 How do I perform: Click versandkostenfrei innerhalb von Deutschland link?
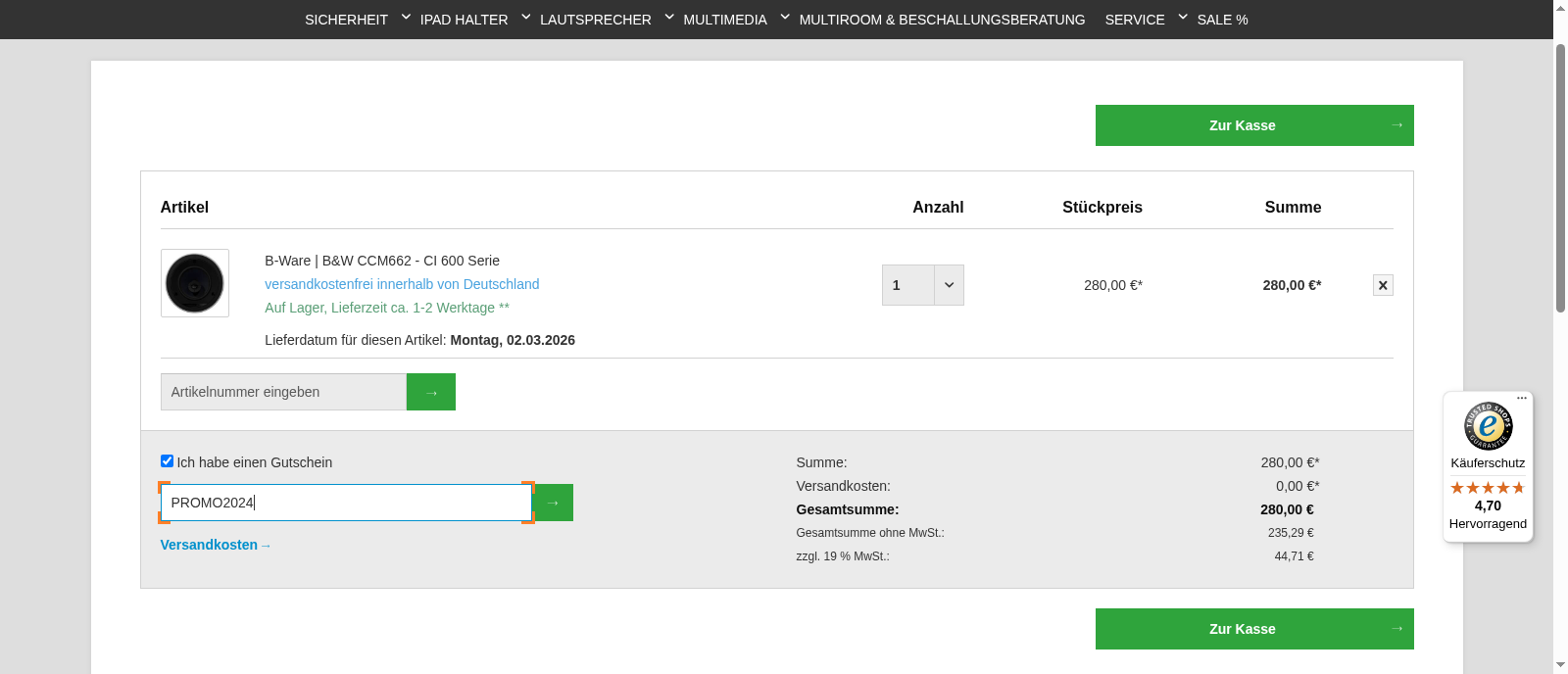pos(402,284)
